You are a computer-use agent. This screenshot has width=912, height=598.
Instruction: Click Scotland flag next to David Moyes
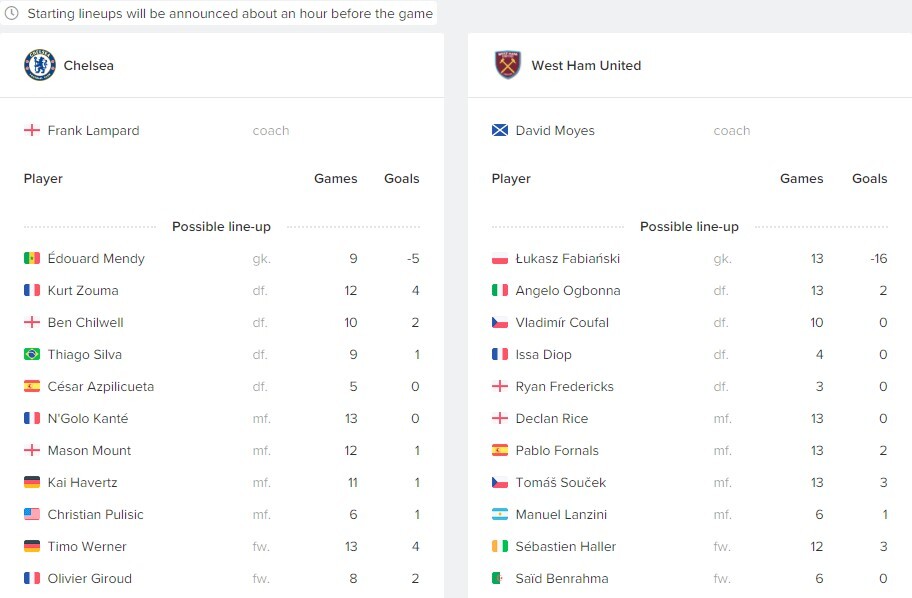pyautogui.click(x=500, y=130)
